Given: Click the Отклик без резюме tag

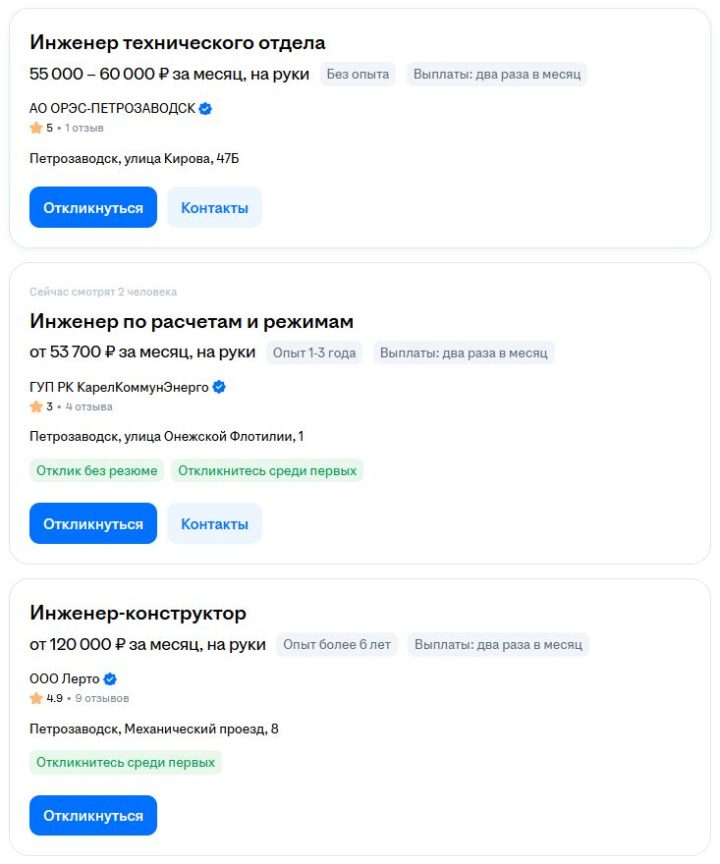Looking at the screenshot, I should point(97,471).
